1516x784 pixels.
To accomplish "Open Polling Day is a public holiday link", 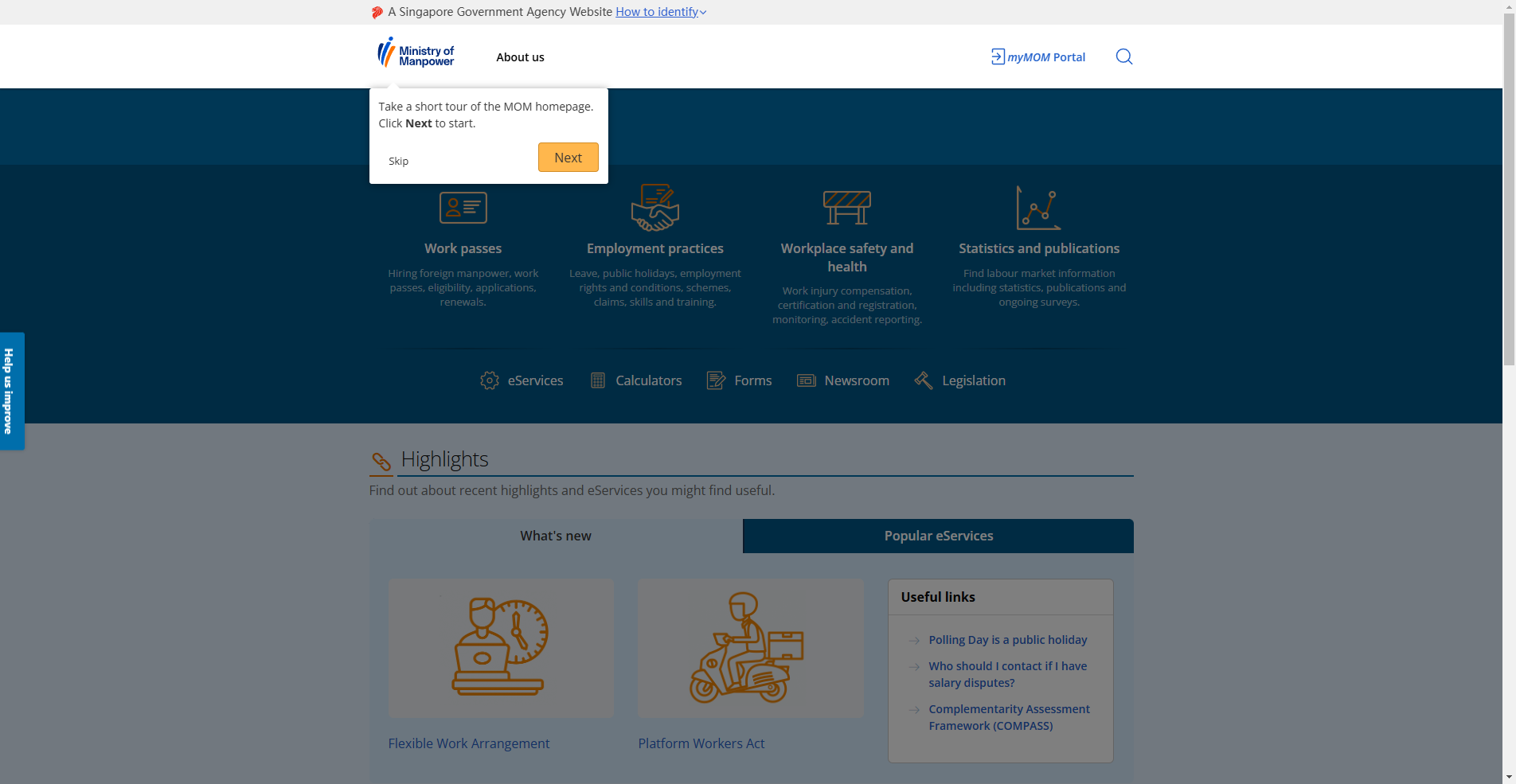I will [x=1007, y=640].
